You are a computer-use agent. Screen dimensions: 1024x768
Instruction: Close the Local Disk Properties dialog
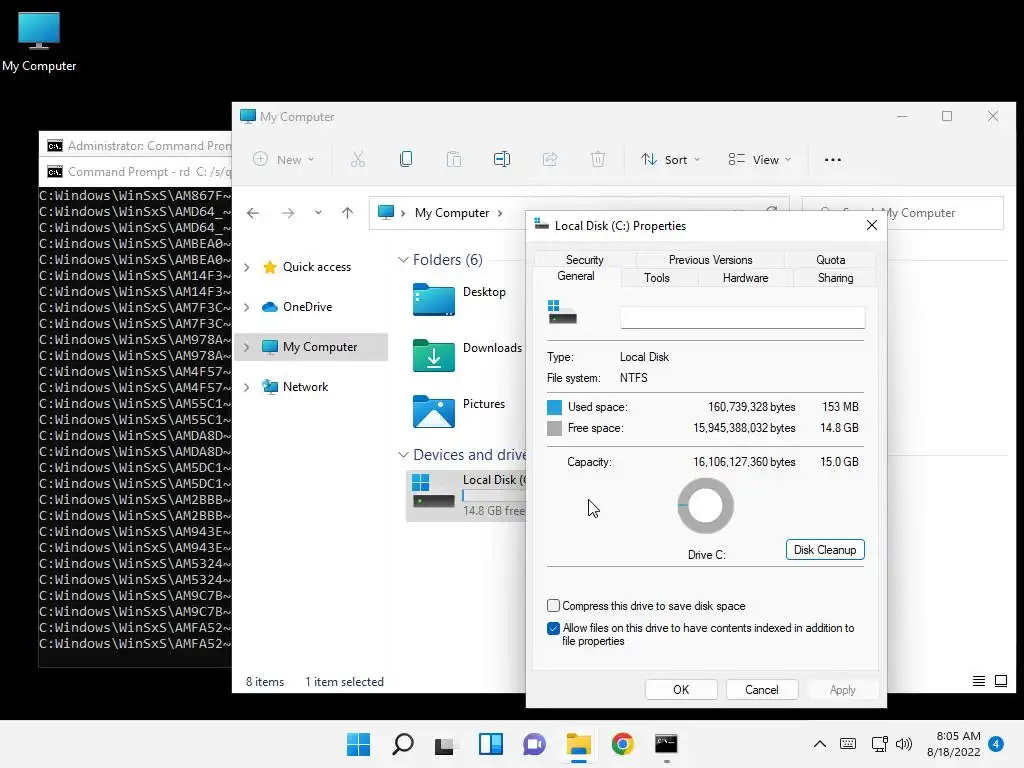click(x=871, y=225)
